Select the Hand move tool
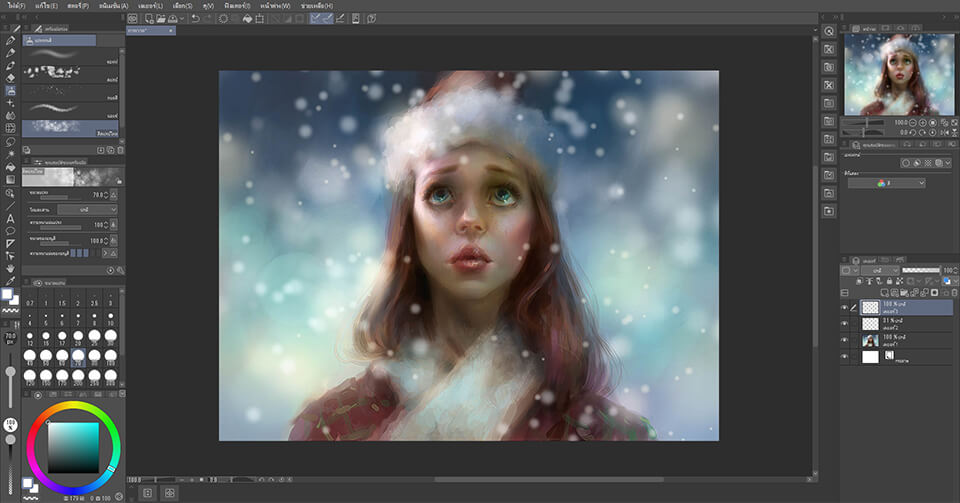 [x=11, y=268]
